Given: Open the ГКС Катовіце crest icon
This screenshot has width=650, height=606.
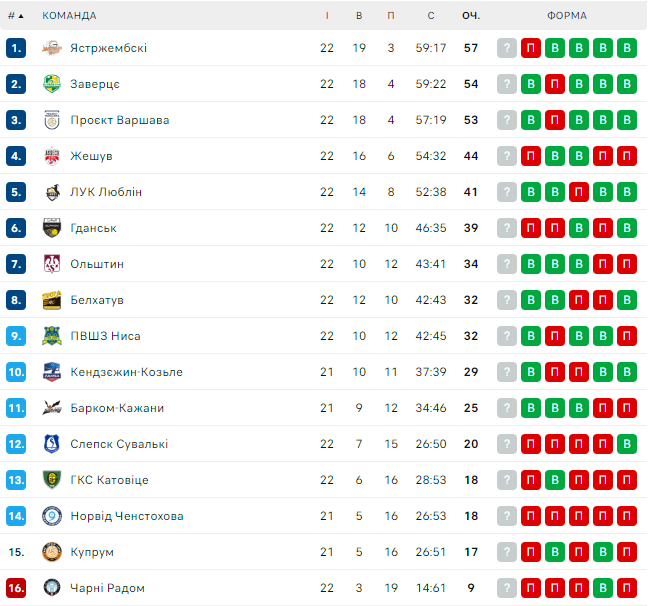Looking at the screenshot, I should [52, 480].
